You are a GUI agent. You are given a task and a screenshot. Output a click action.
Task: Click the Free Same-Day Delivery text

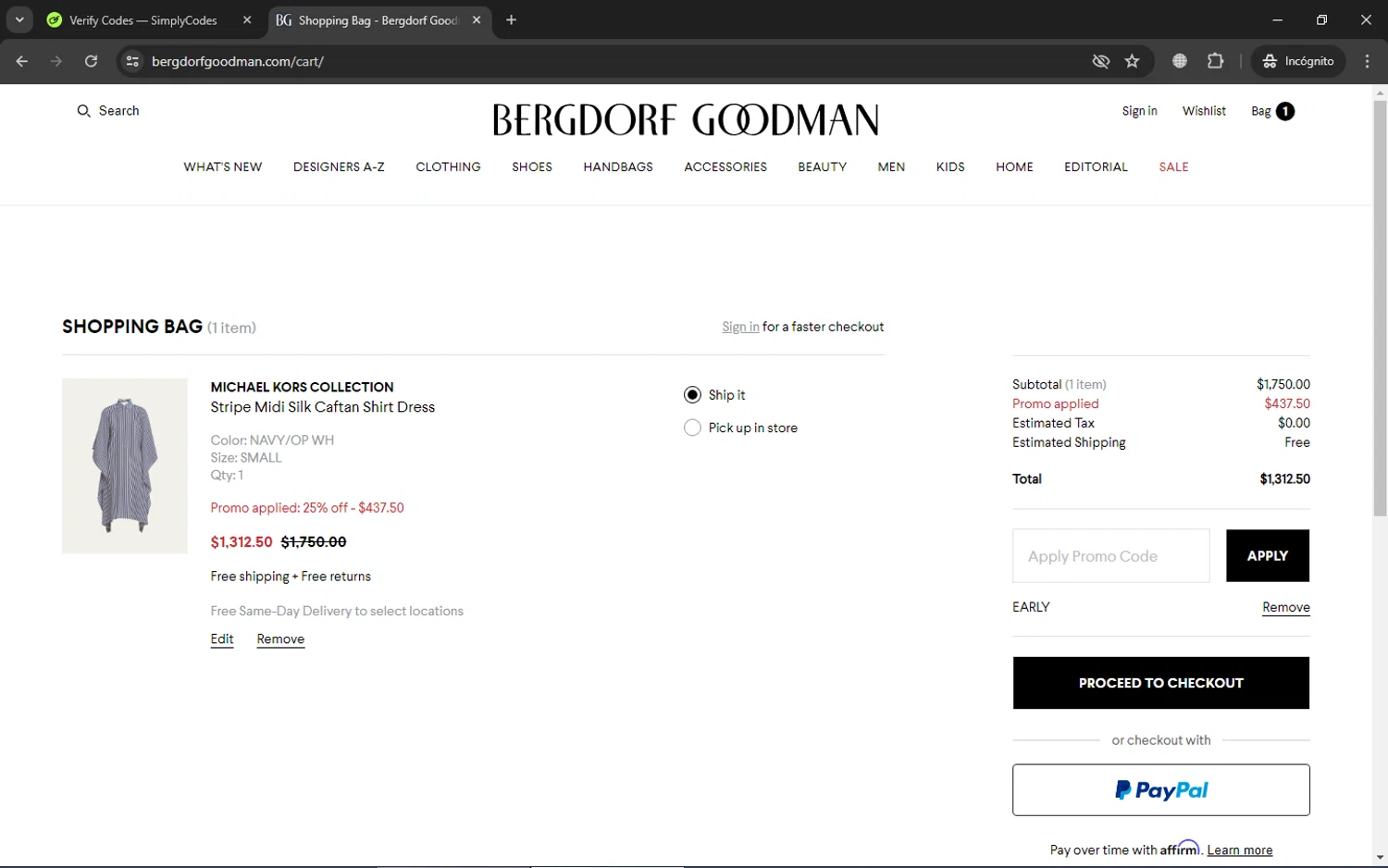[337, 611]
